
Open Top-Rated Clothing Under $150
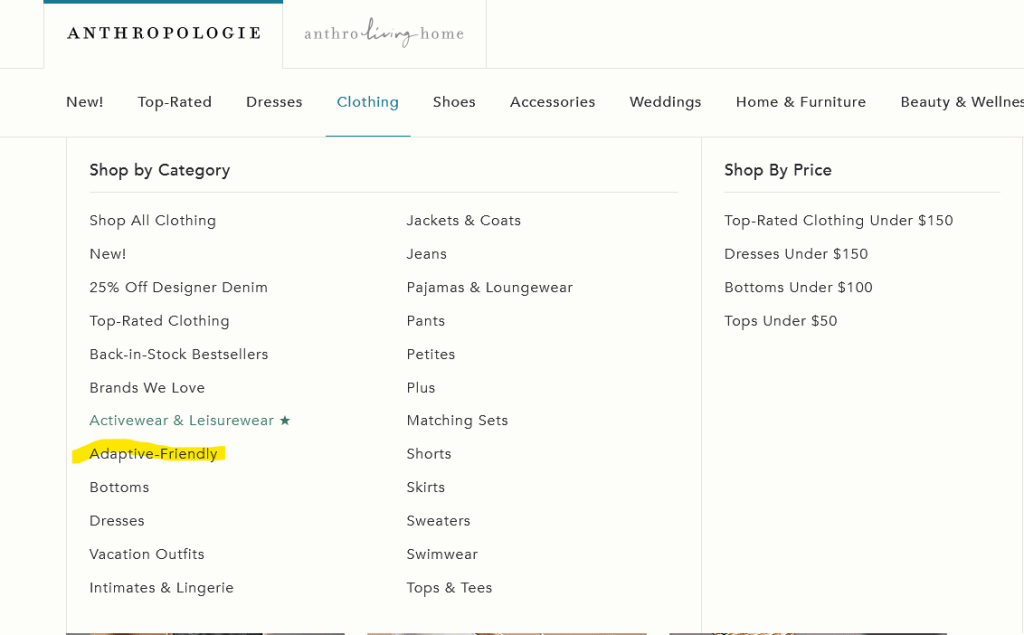click(x=838, y=220)
